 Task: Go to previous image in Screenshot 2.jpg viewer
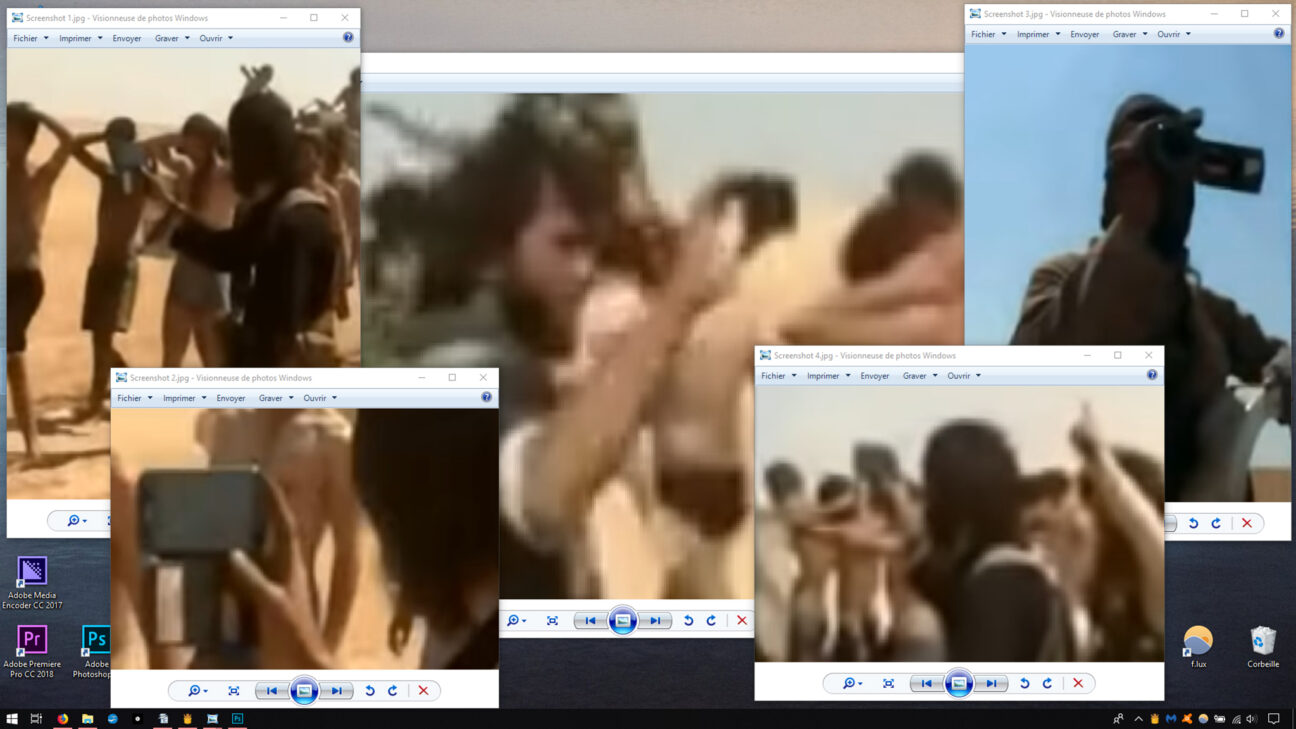(272, 691)
